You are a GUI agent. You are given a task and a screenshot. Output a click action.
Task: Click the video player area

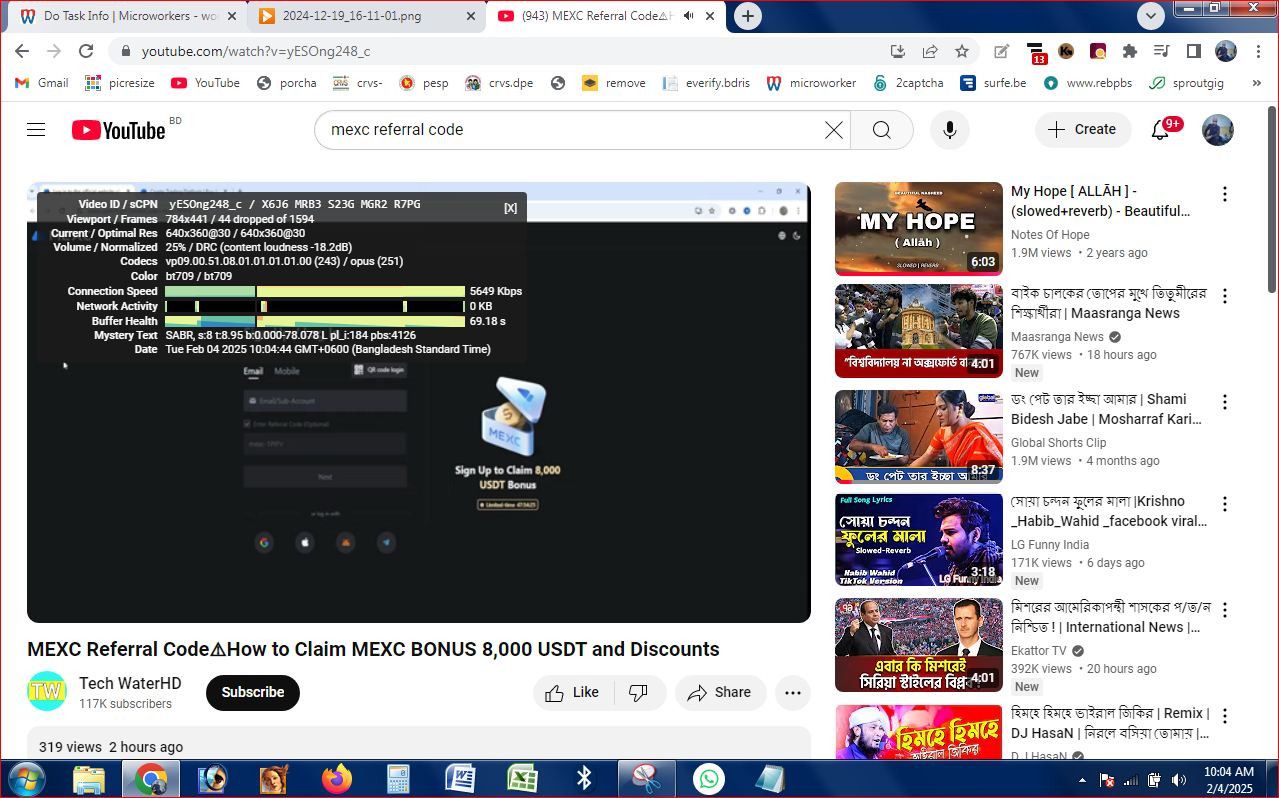click(419, 402)
